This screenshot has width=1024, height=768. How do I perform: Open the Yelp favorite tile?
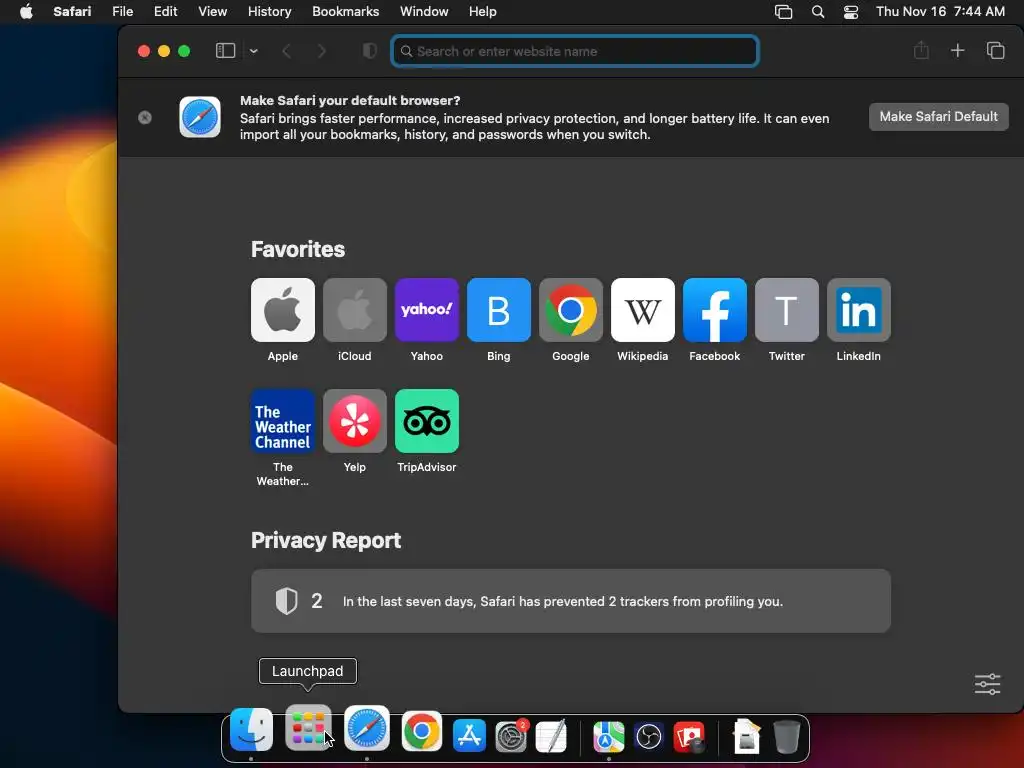355,421
